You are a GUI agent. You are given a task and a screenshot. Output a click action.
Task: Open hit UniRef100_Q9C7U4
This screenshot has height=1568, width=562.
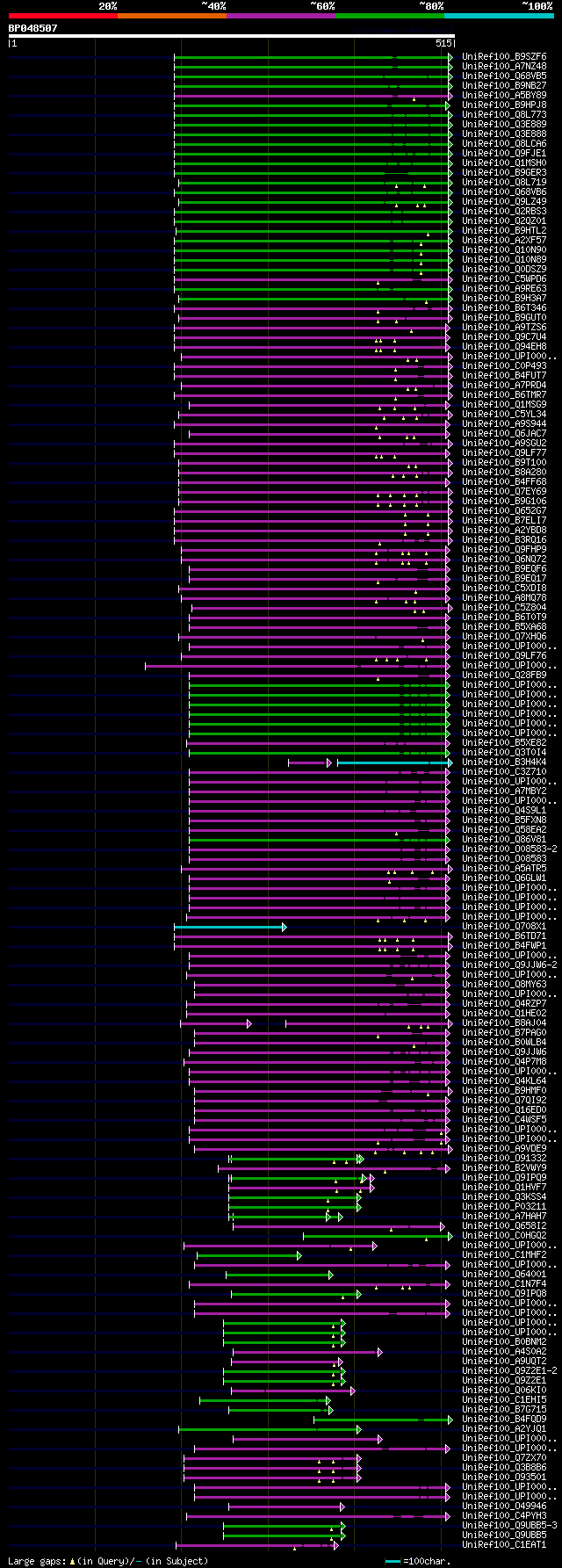click(x=504, y=337)
